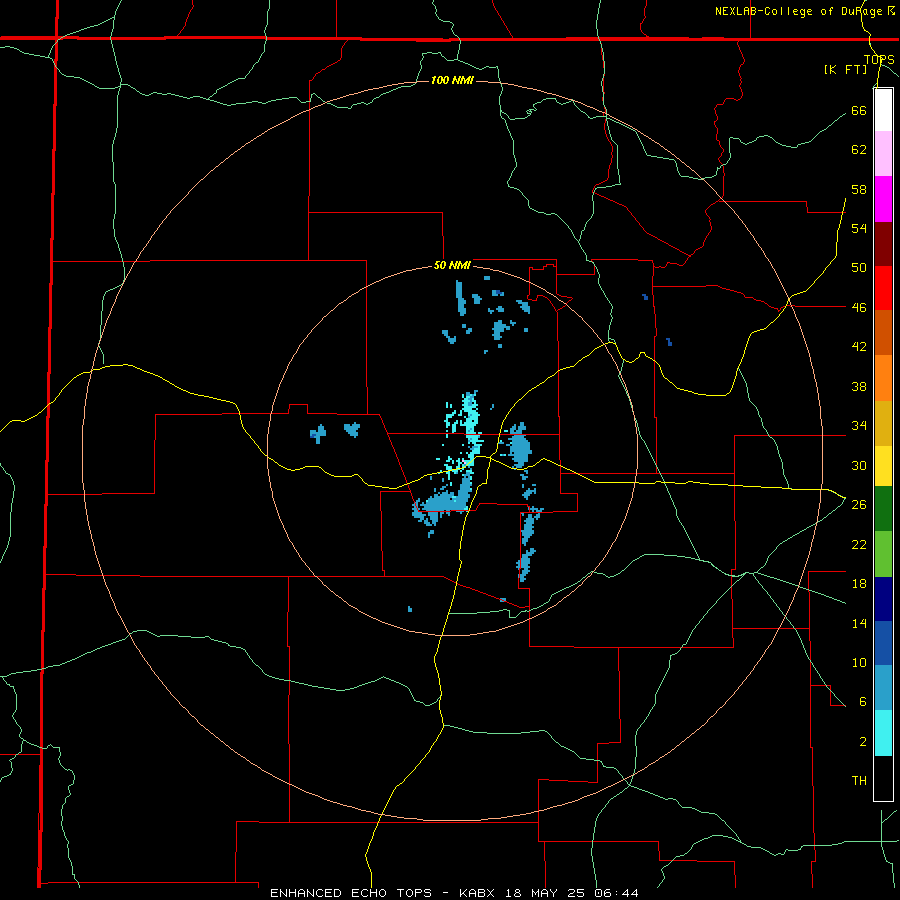Select the light blue legend swatch
Viewport: 900px width, 900px height.
883,687
